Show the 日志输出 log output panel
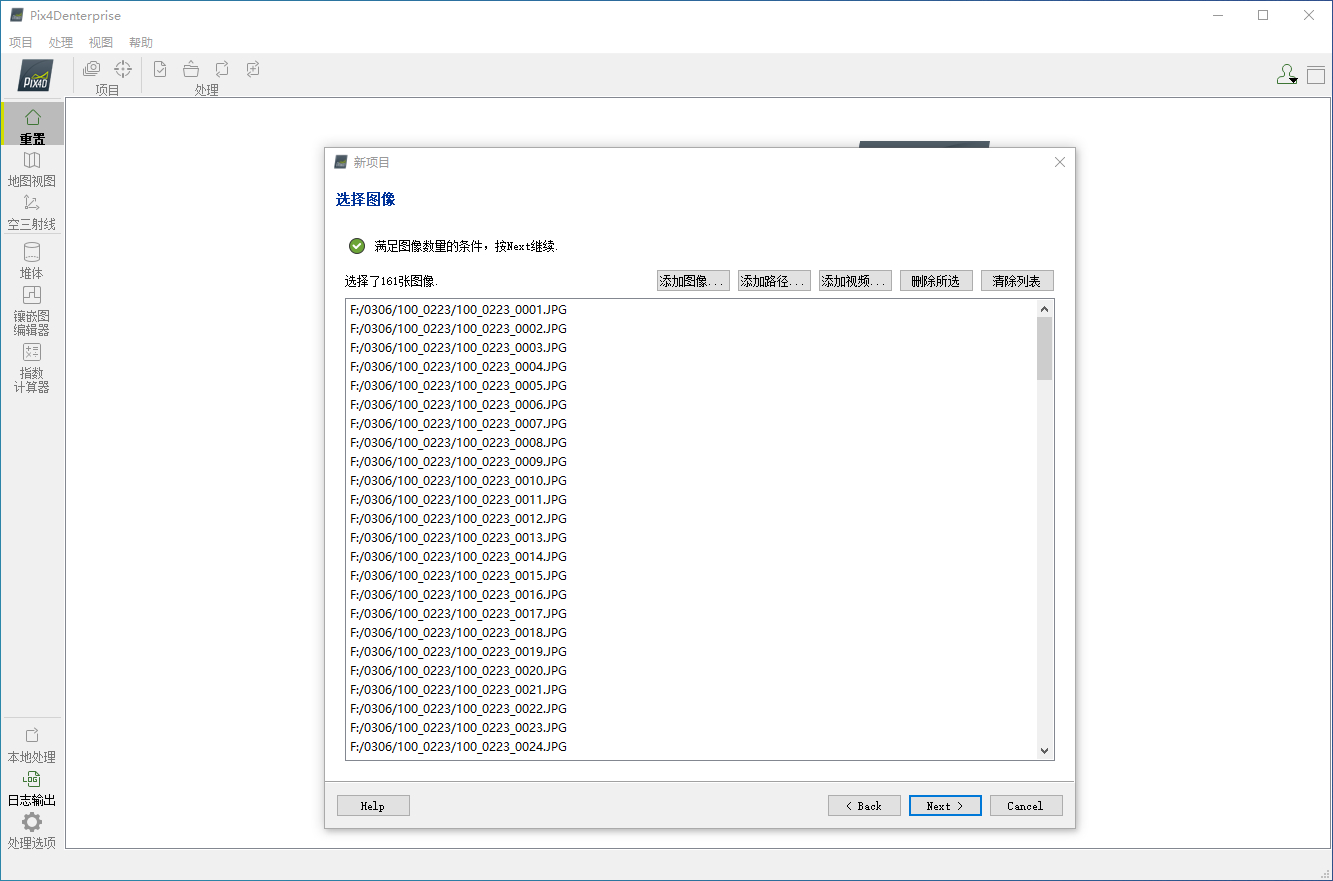The height and width of the screenshot is (881, 1333). (32, 788)
